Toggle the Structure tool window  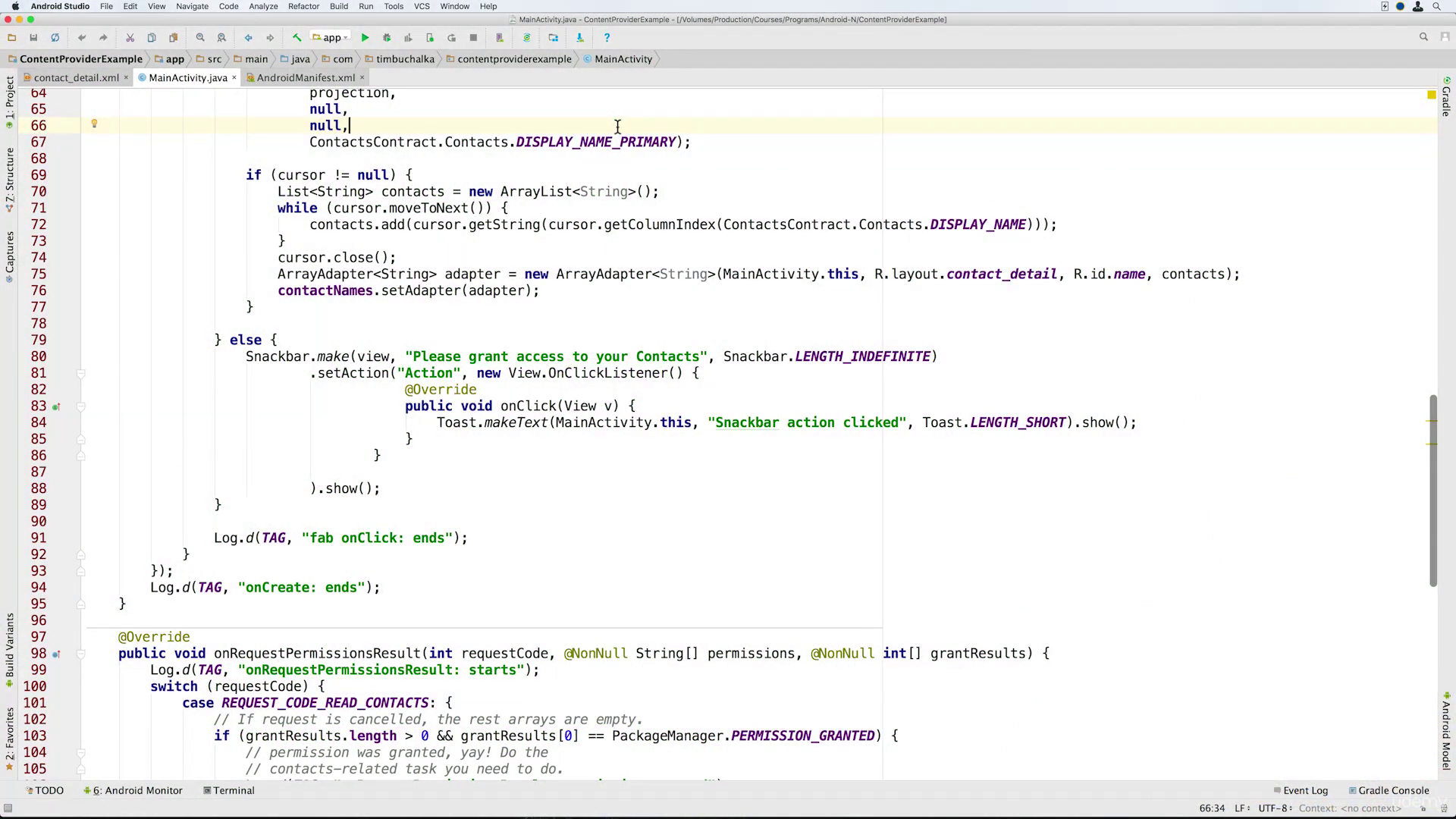pyautogui.click(x=9, y=180)
